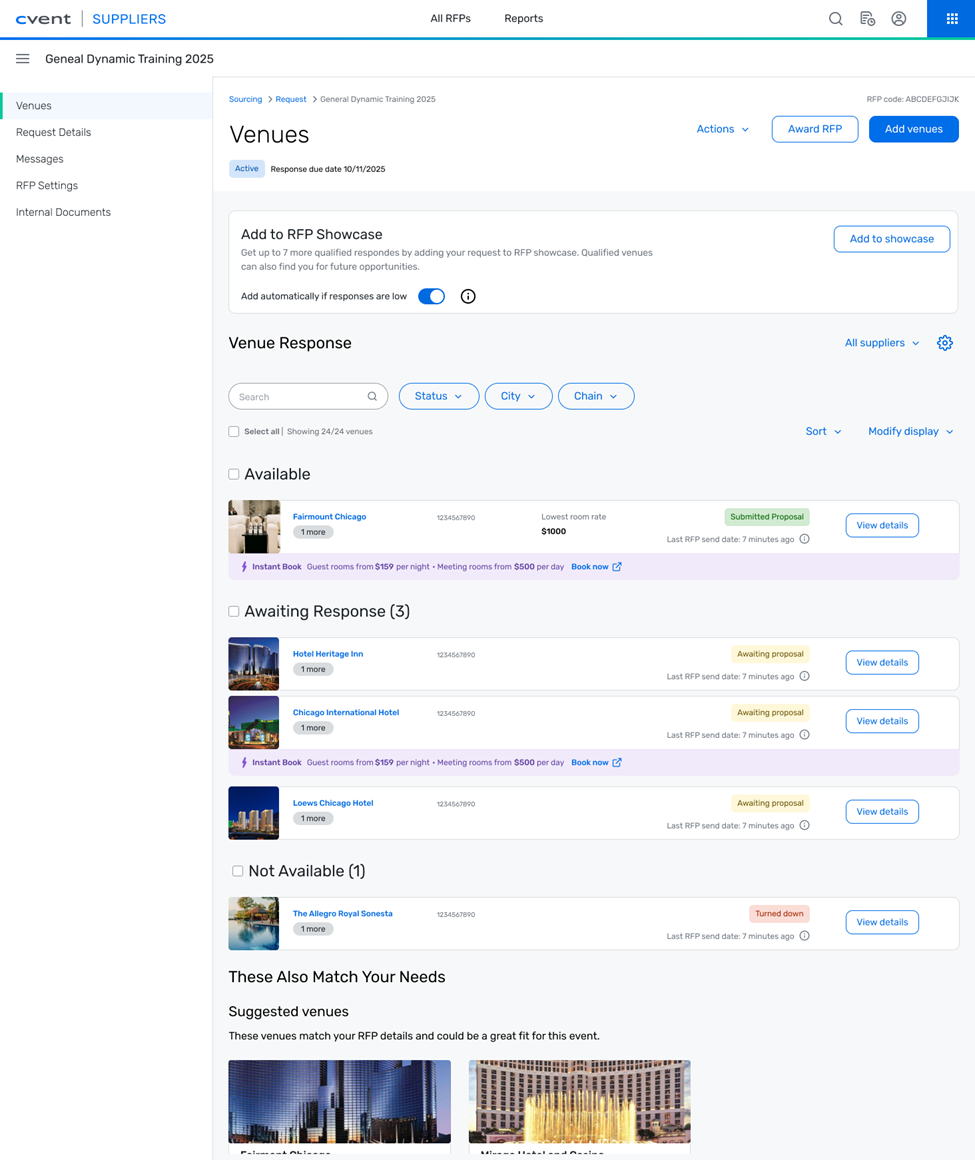
Task: View details for Chicago International Hotel
Action: pos(882,721)
